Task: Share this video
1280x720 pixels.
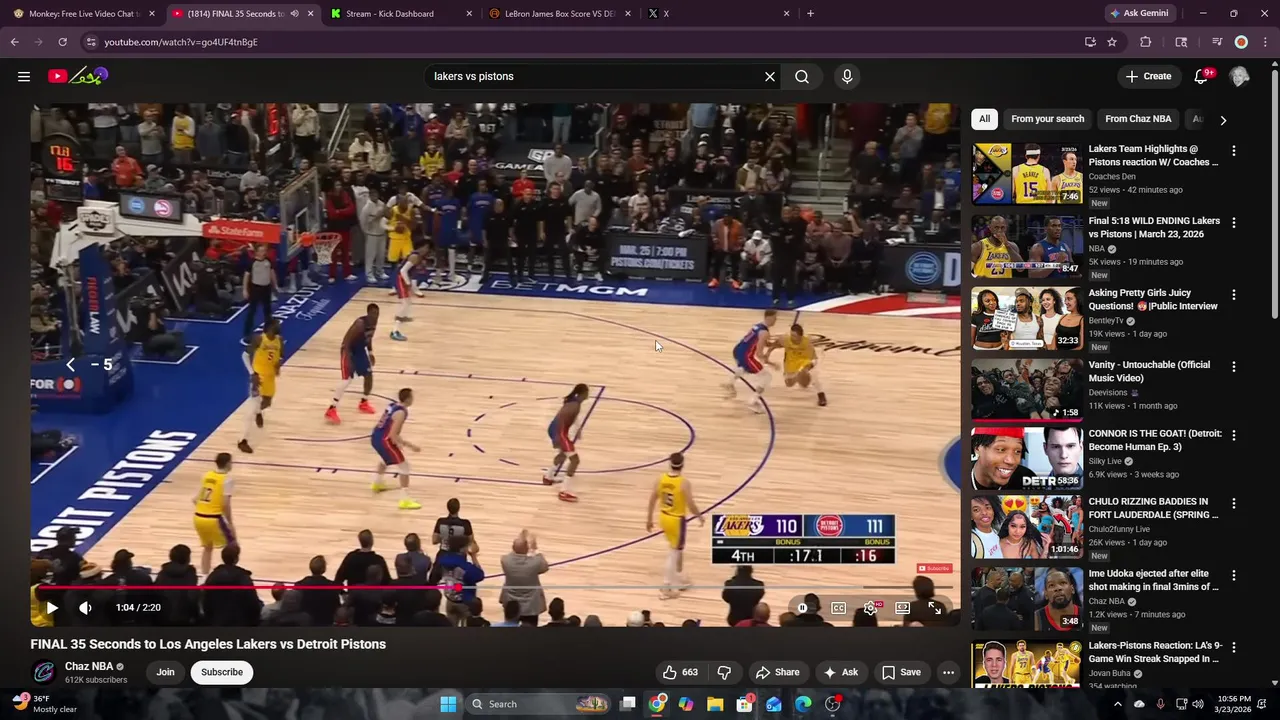Action: tap(778, 672)
